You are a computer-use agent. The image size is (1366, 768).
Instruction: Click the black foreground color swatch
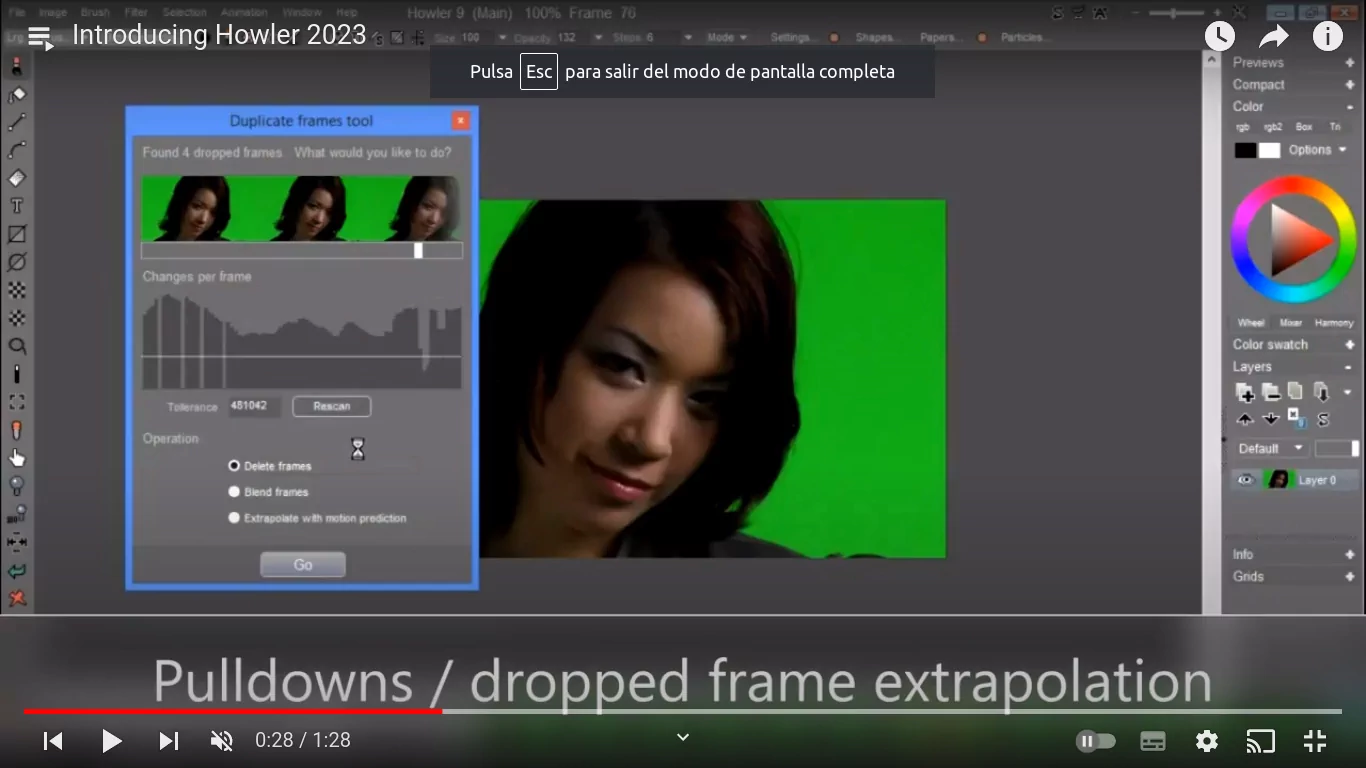[x=1245, y=150]
